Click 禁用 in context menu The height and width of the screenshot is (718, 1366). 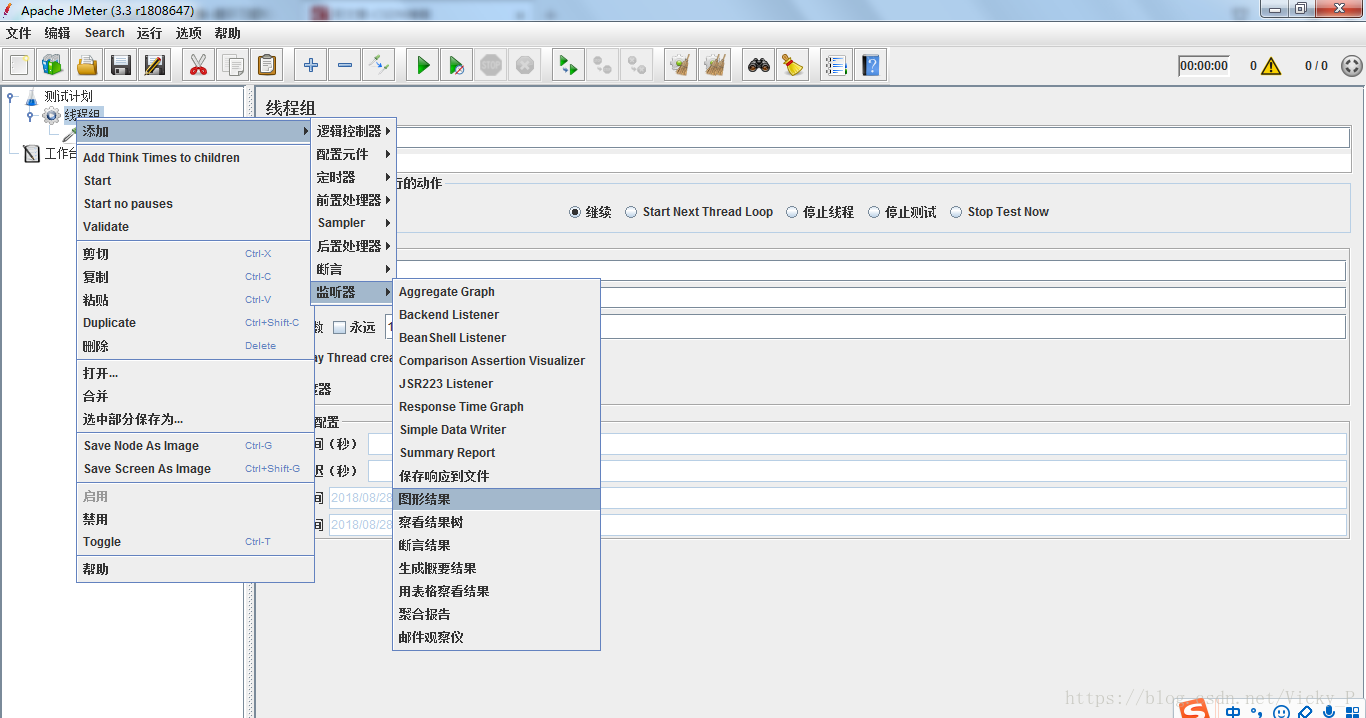click(x=195, y=519)
